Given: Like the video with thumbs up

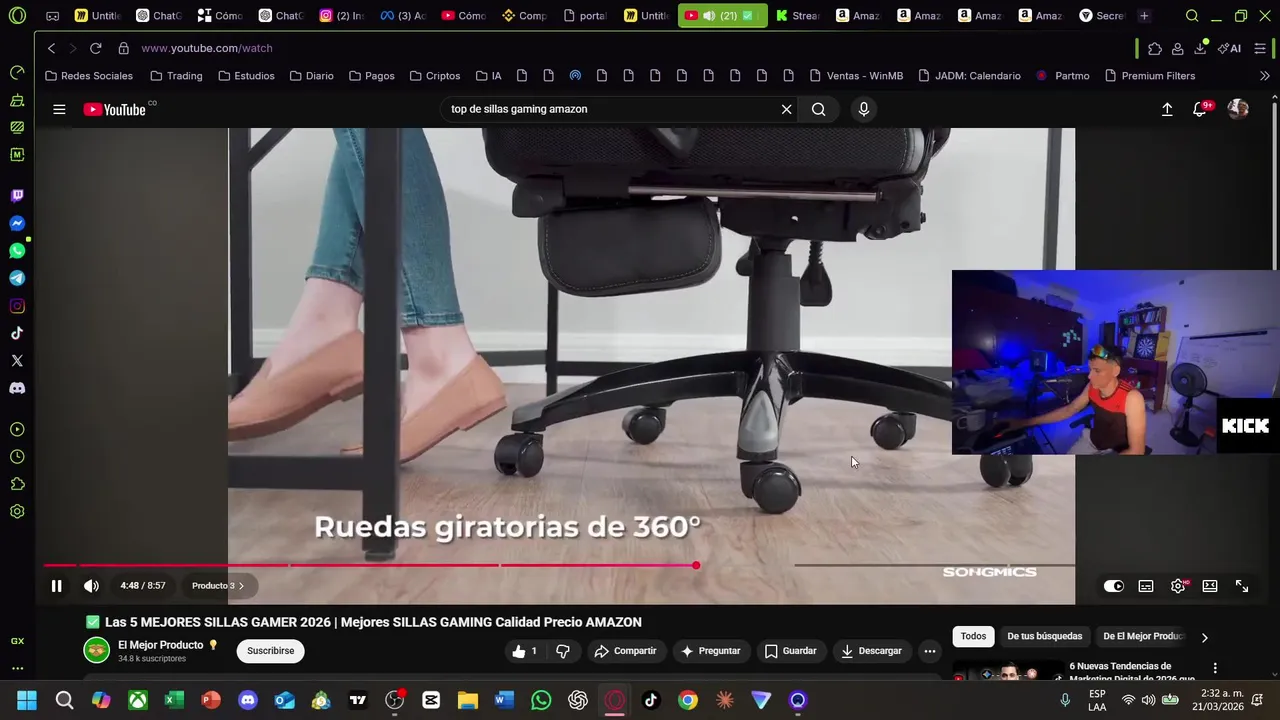Looking at the screenshot, I should click(x=525, y=651).
